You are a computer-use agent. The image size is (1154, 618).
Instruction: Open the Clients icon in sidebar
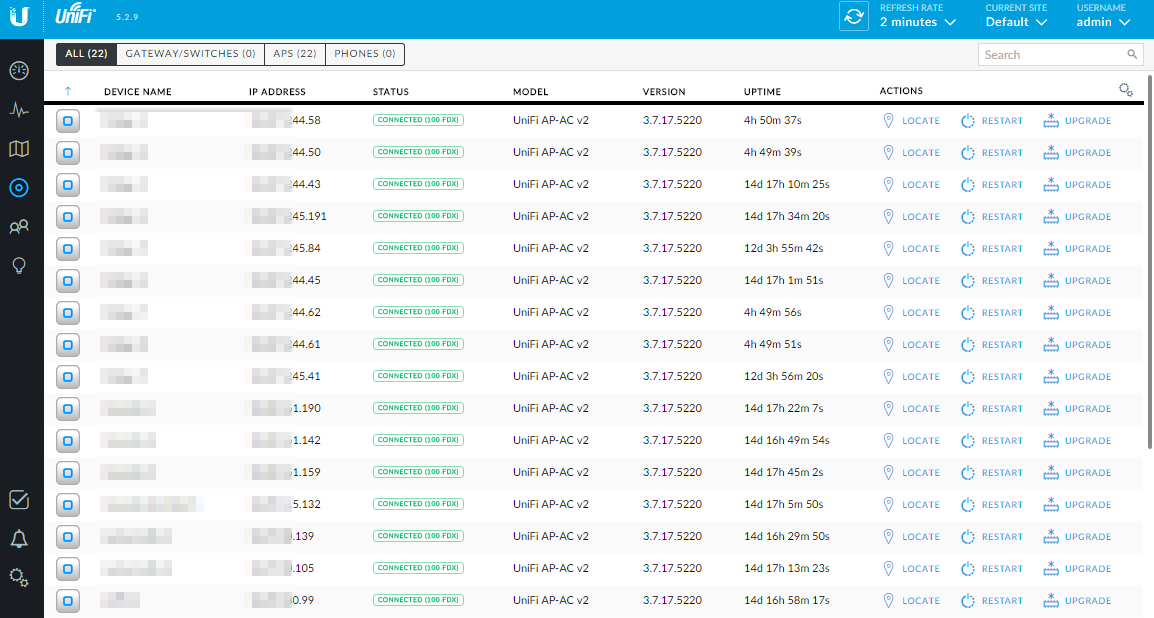[19, 227]
